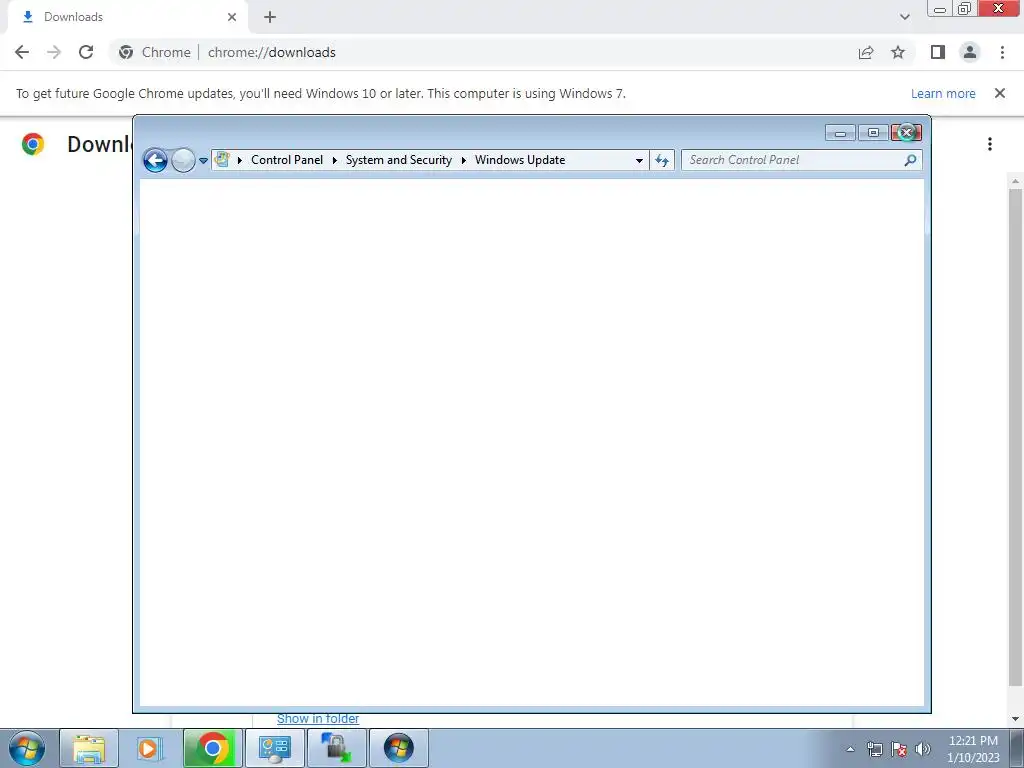The height and width of the screenshot is (768, 1024).
Task: Open the taskbar clock and date
Action: (973, 749)
